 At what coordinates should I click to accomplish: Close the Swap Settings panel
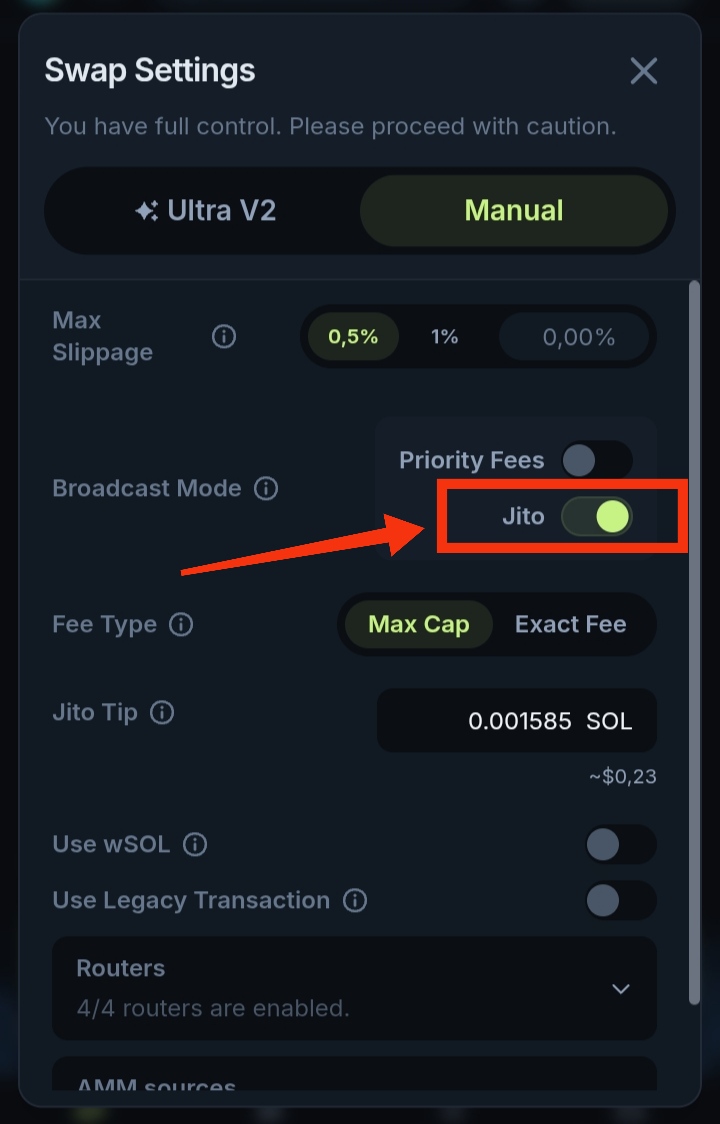[643, 71]
